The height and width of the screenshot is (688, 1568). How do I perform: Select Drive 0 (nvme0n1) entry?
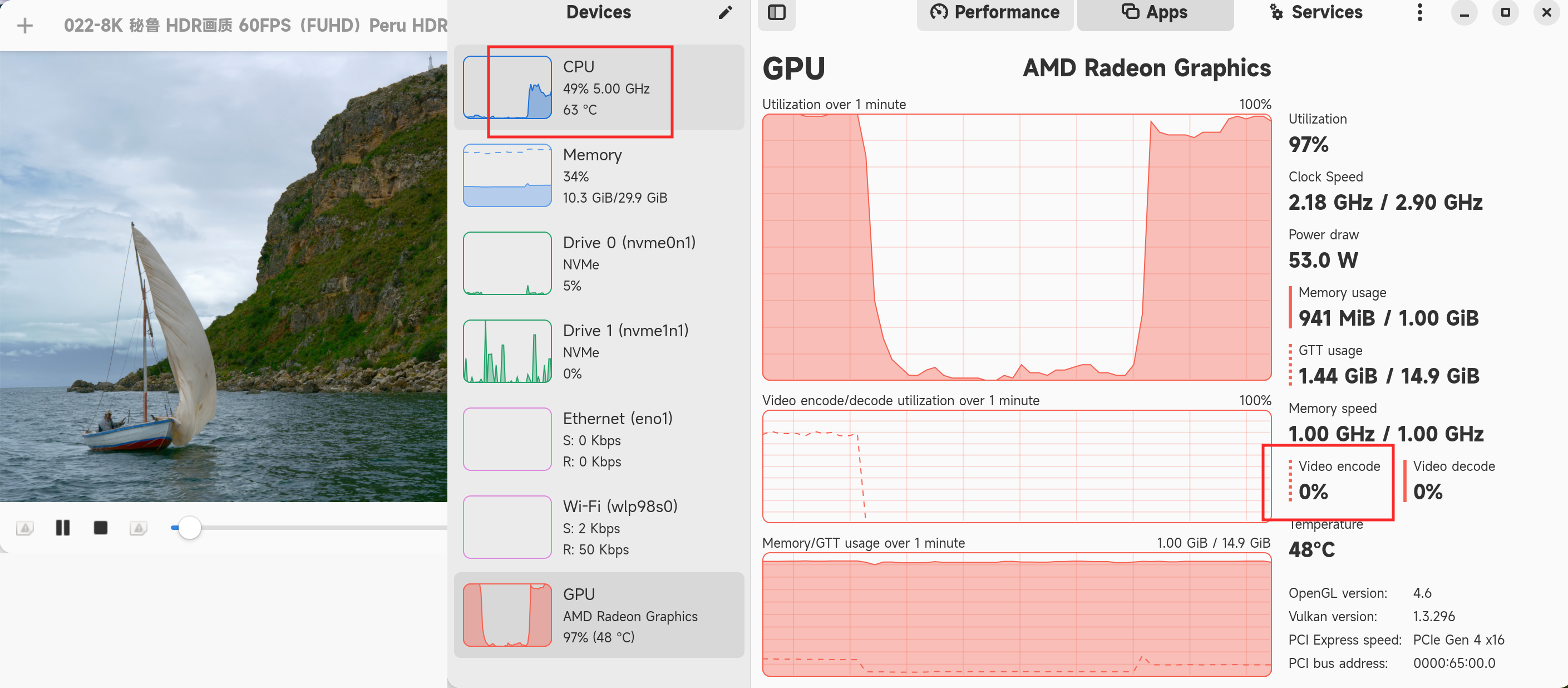(599, 263)
